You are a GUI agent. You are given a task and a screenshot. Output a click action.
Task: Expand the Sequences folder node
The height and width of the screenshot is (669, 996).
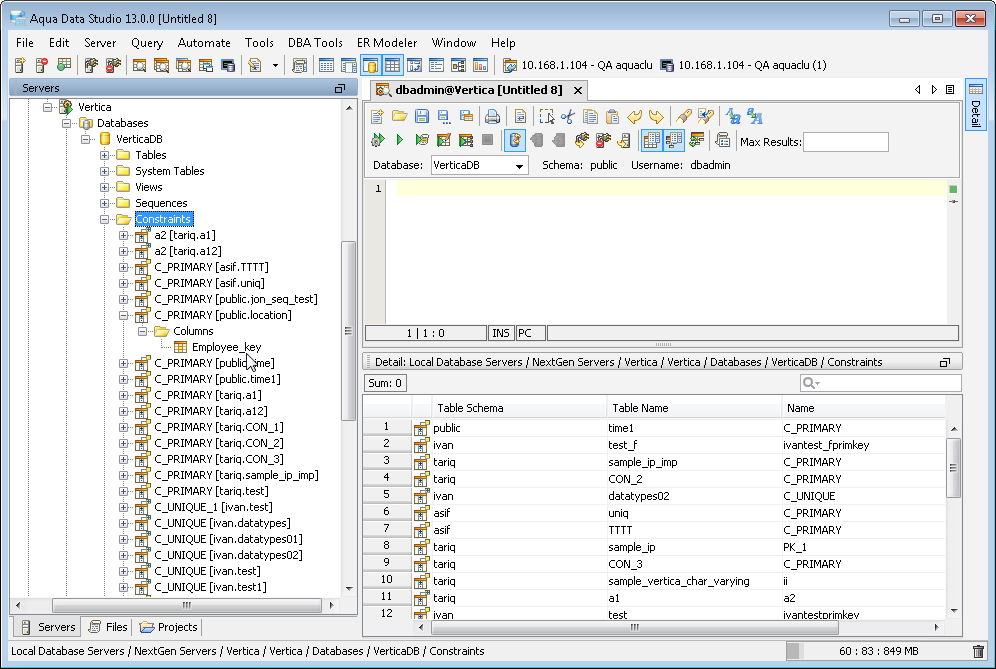104,203
